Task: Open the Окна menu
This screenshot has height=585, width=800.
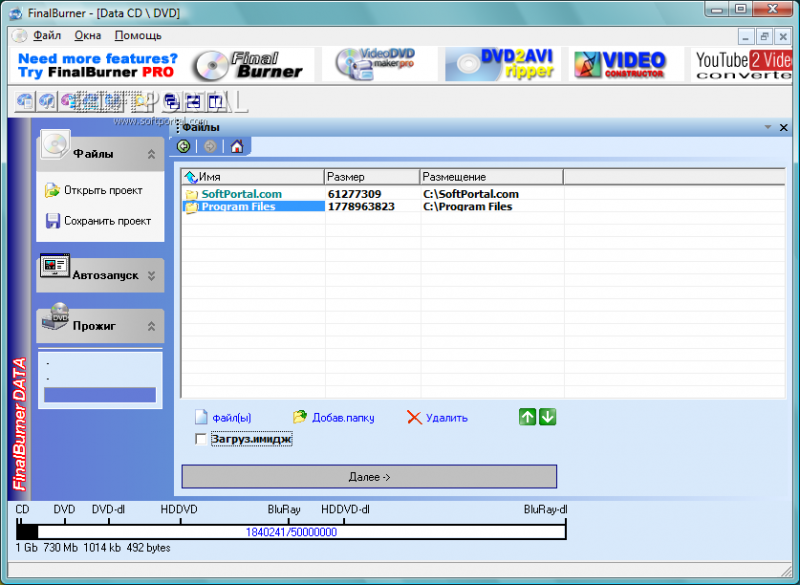Action: [x=88, y=36]
